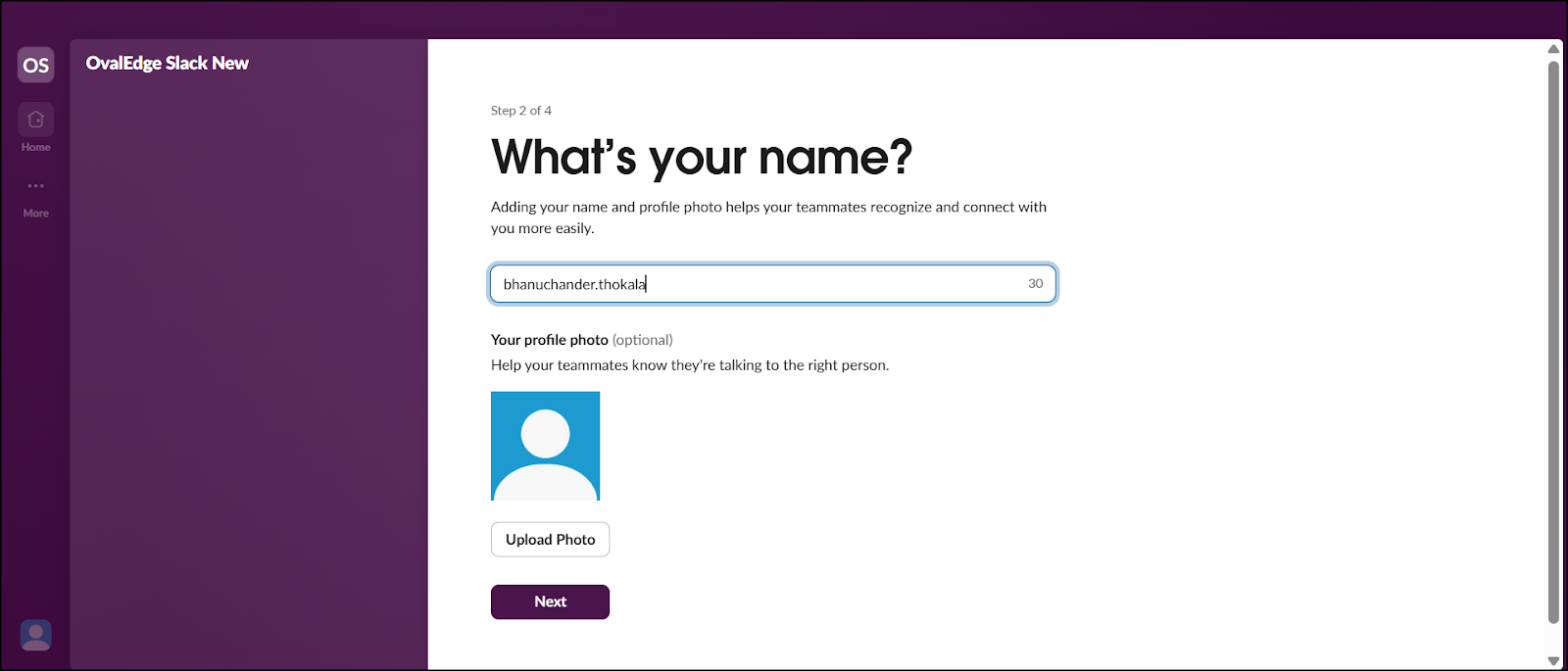
Task: Click the user avatar at sidebar bottom
Action: click(36, 636)
